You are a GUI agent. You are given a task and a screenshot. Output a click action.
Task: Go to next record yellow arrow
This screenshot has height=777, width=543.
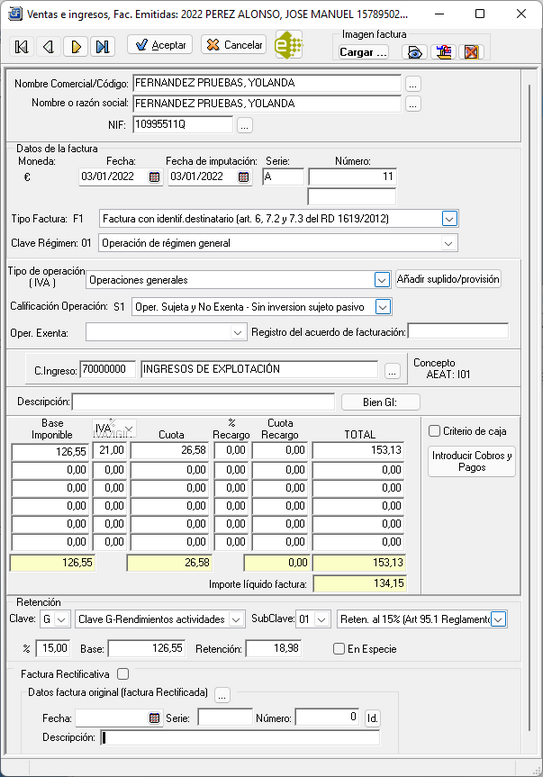[76, 47]
